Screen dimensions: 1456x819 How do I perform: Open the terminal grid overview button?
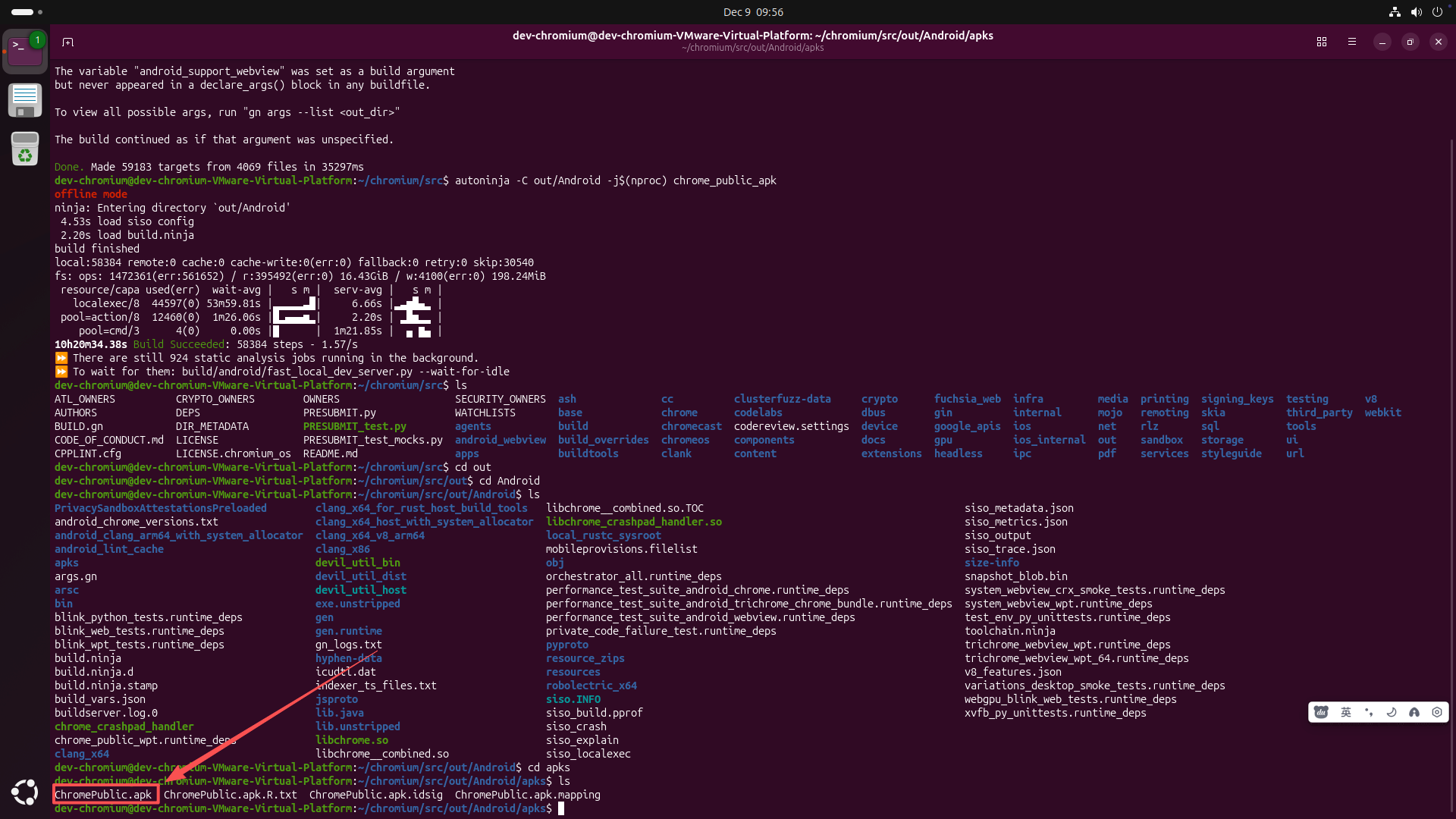[1322, 42]
